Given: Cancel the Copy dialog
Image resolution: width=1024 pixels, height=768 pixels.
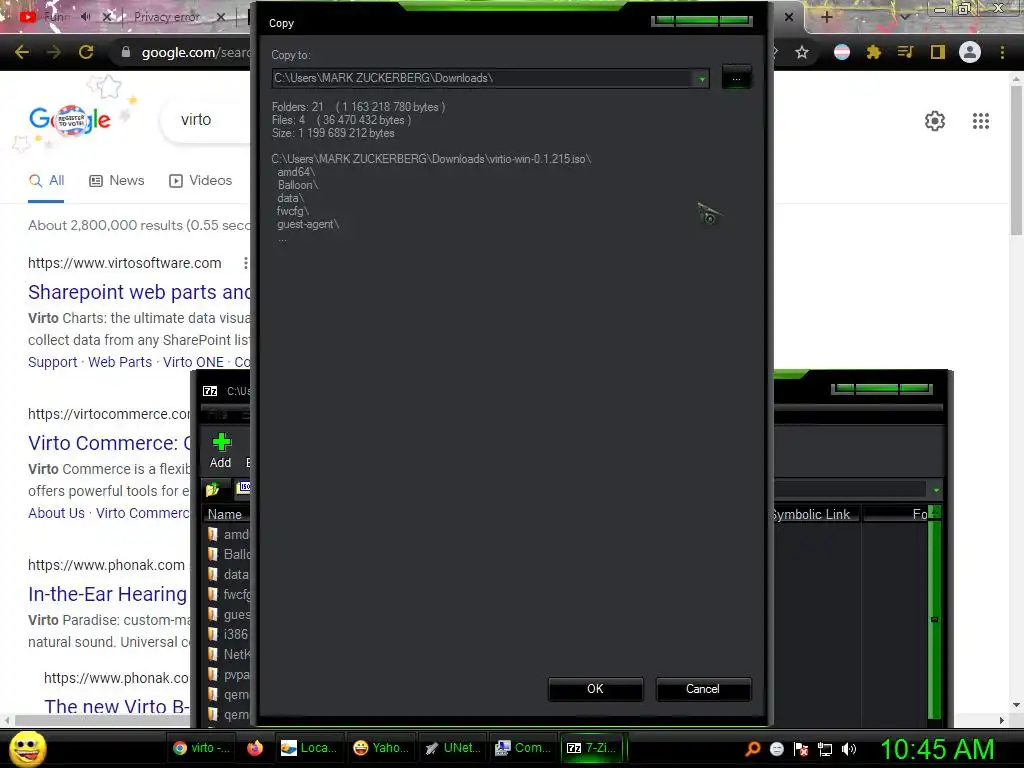Looking at the screenshot, I should pos(703,689).
